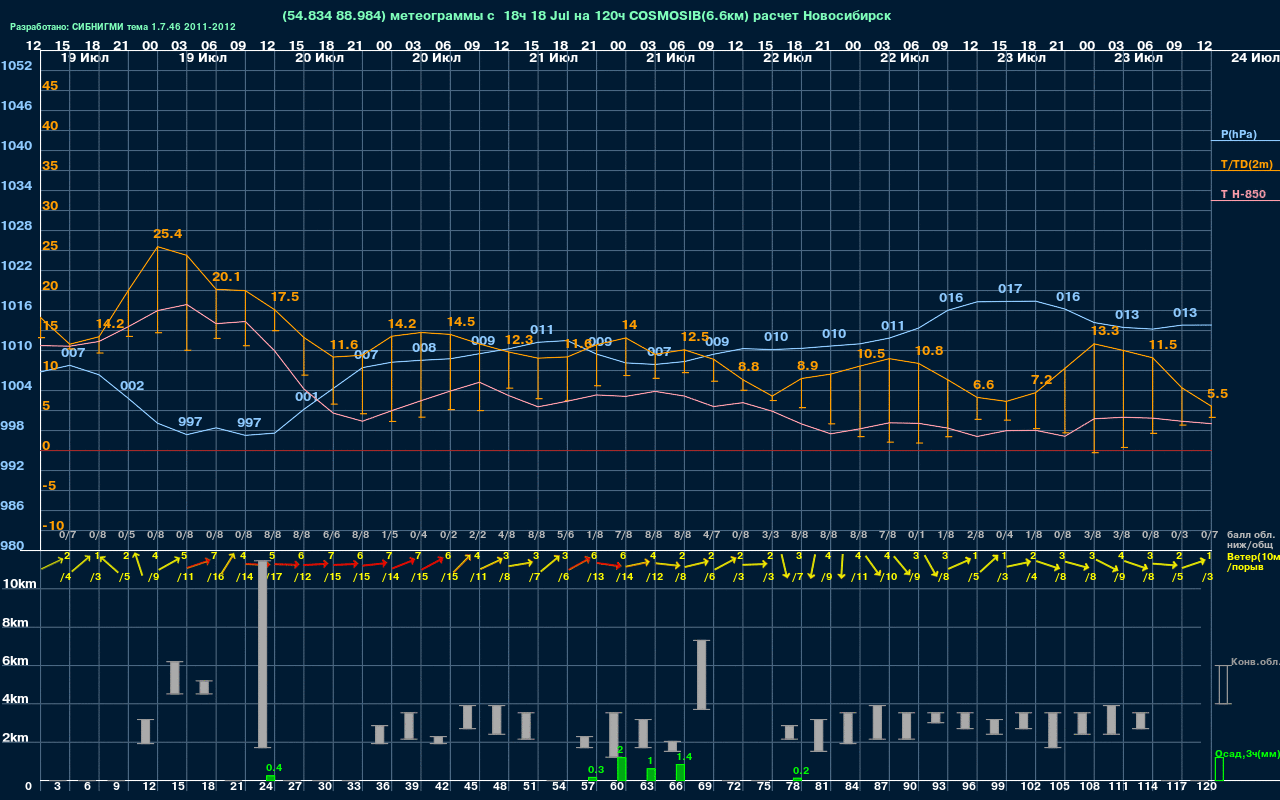The image size is (1280, 800).
Task: Click the Конв.обл. legend label
Action: point(1254,662)
